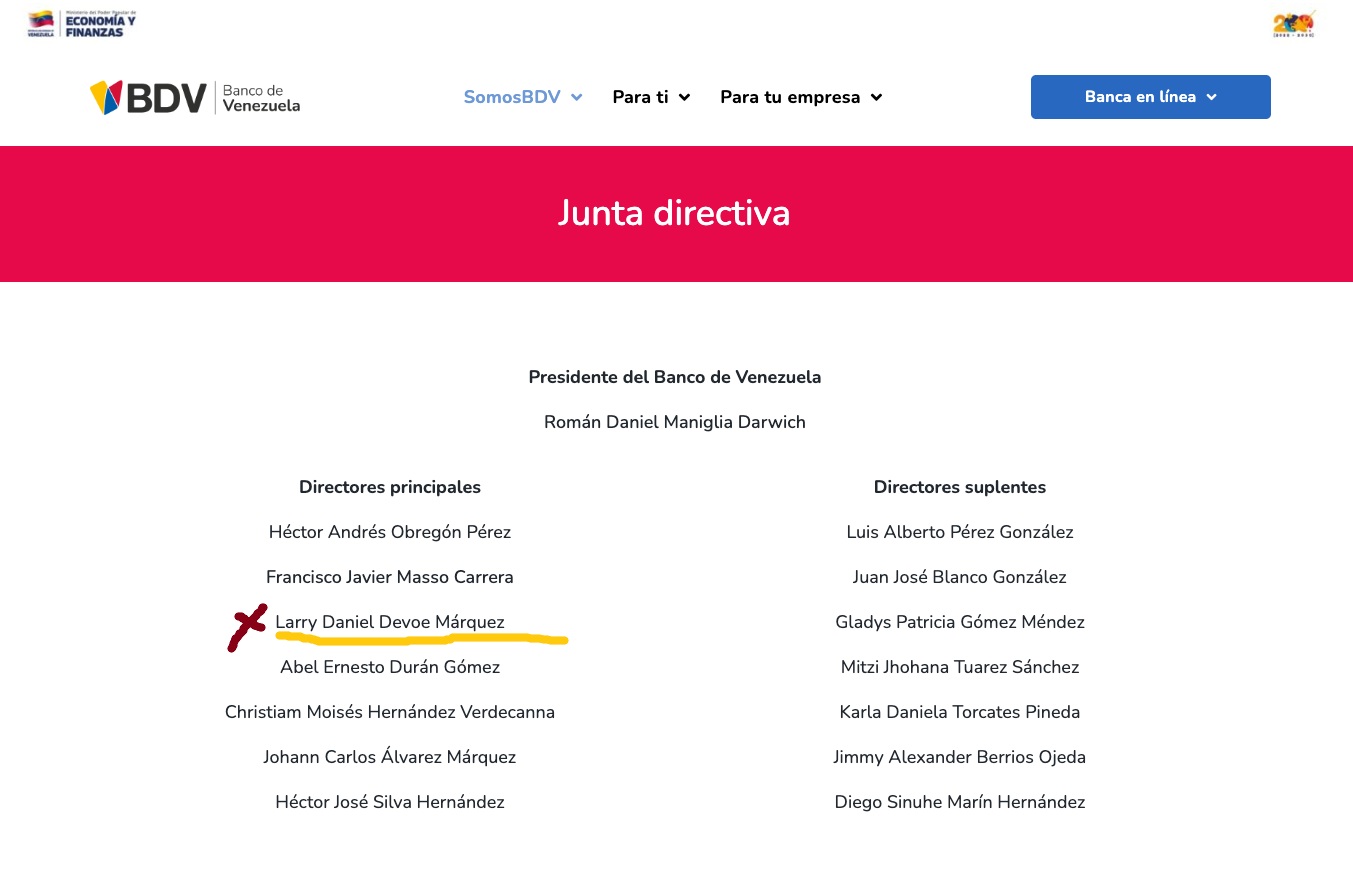Click the Directores principales heading
This screenshot has height=878, width=1353.
(390, 487)
